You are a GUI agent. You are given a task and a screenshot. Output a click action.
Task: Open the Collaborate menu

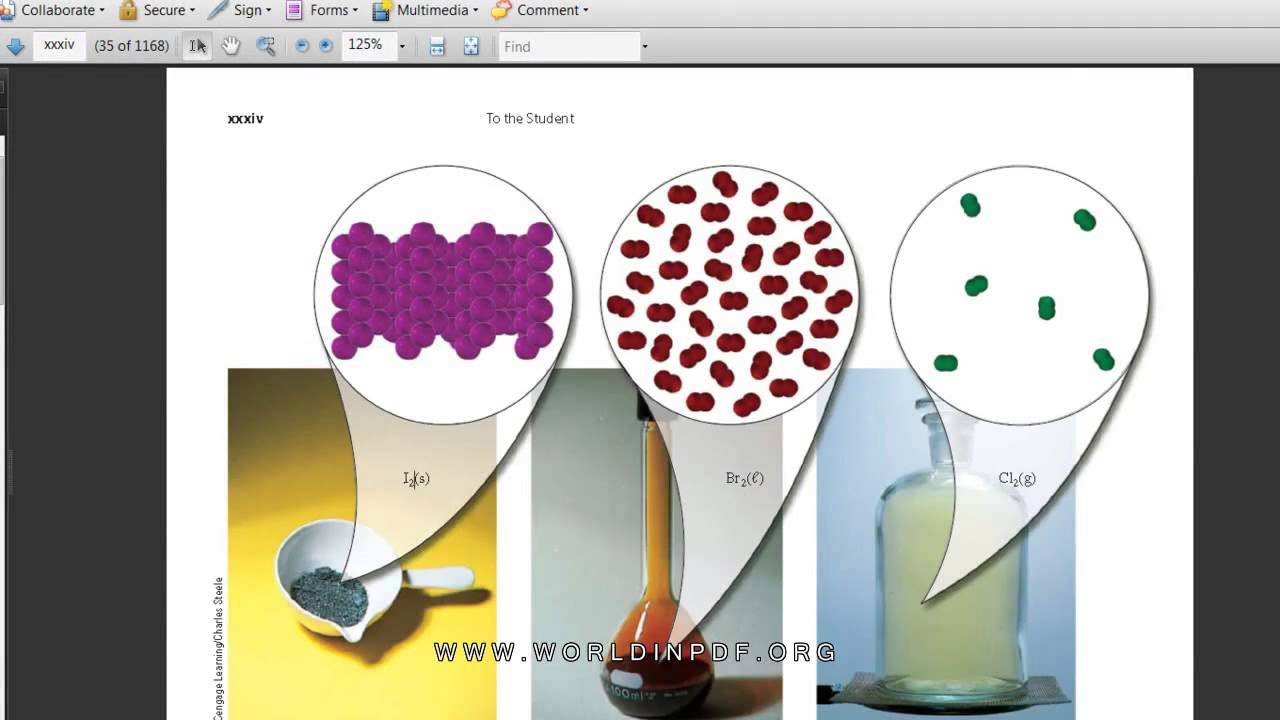coord(53,10)
